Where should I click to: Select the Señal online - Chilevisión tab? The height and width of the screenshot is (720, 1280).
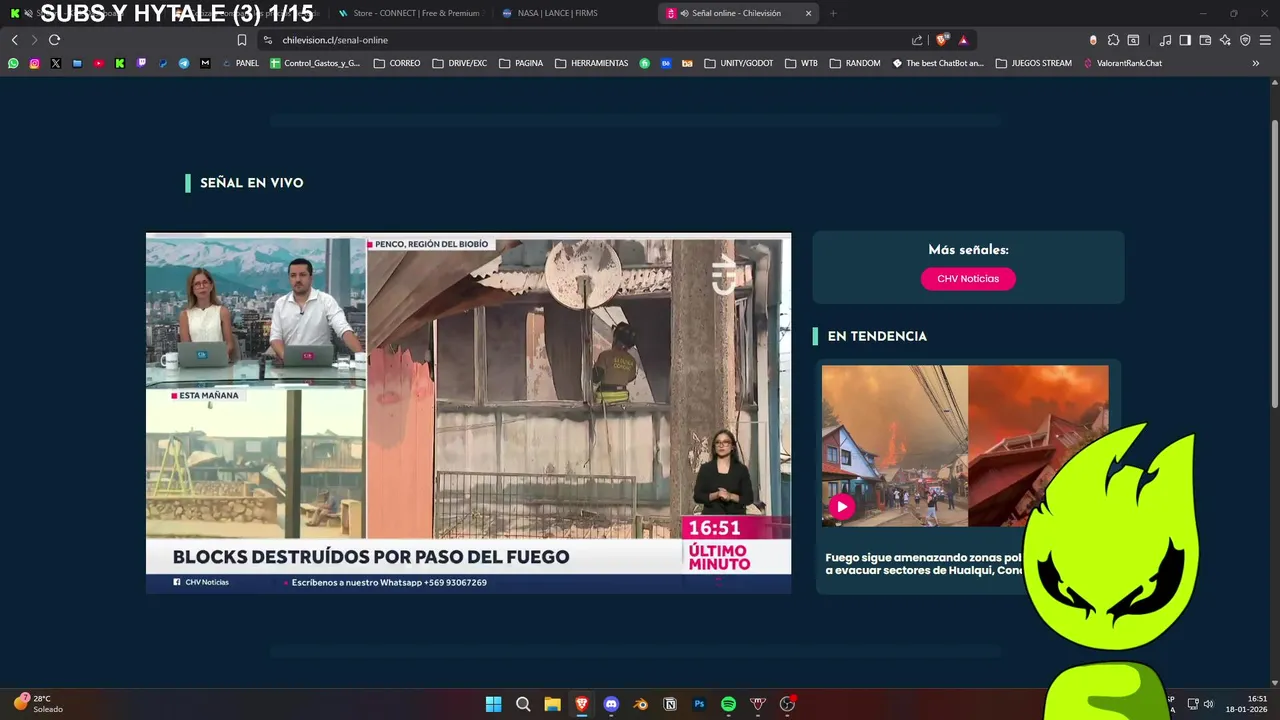pos(736,13)
